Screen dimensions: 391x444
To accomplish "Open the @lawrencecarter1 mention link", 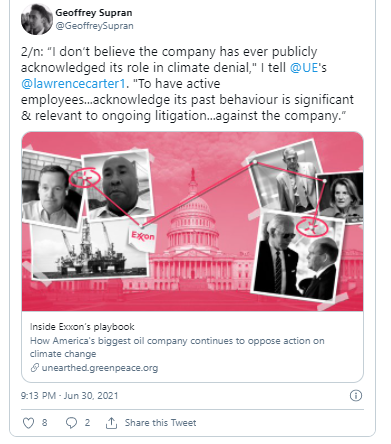I will tap(73, 84).
